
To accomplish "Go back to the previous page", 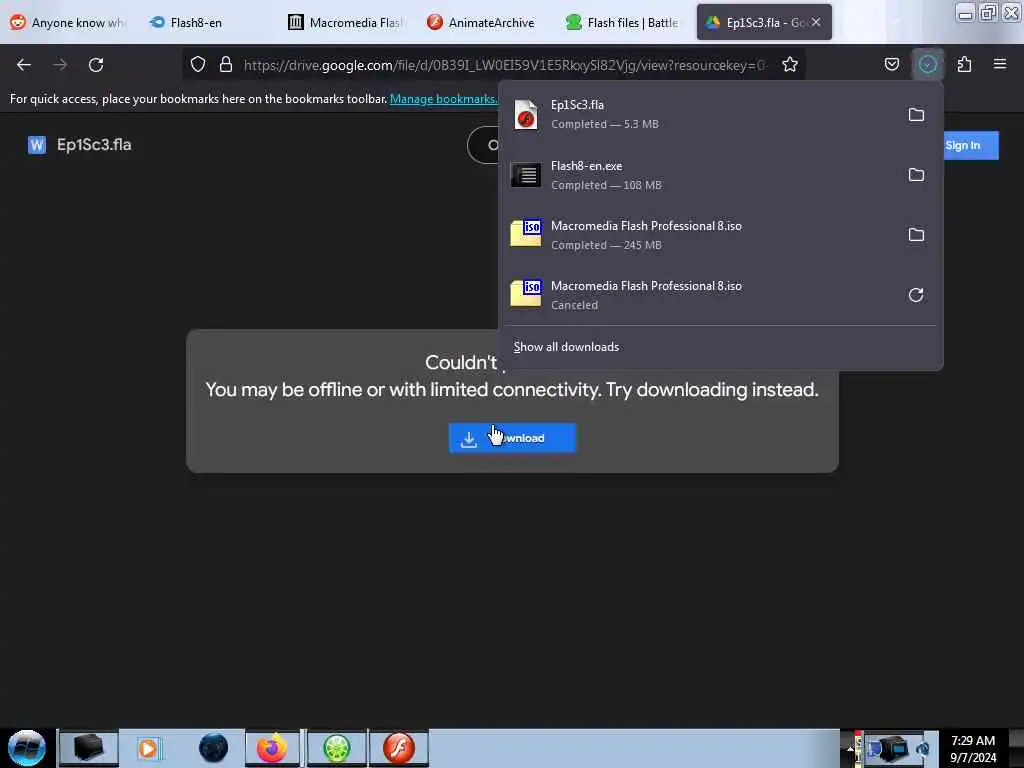I will tap(24, 65).
